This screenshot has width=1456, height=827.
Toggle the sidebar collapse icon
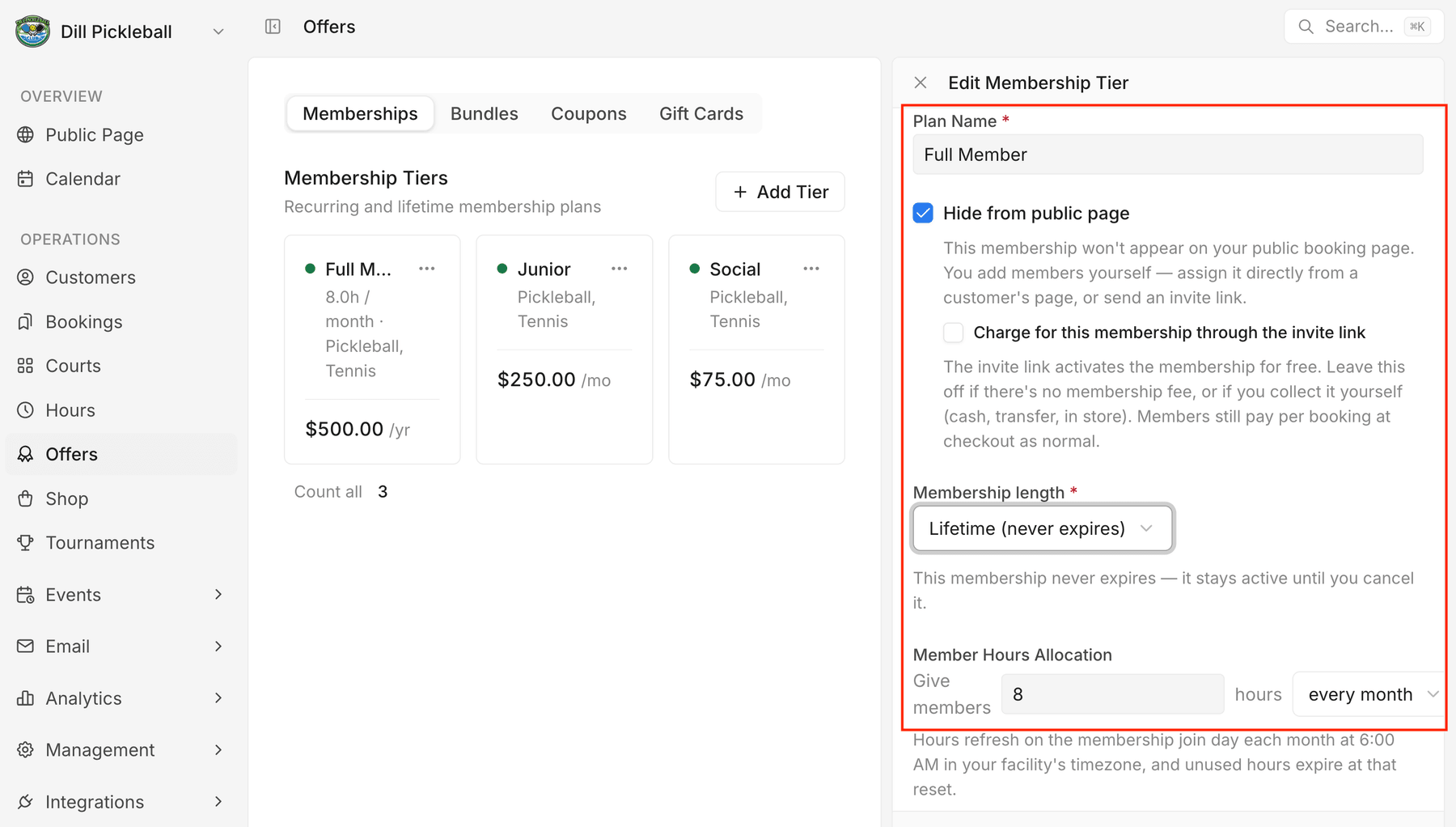[x=273, y=27]
